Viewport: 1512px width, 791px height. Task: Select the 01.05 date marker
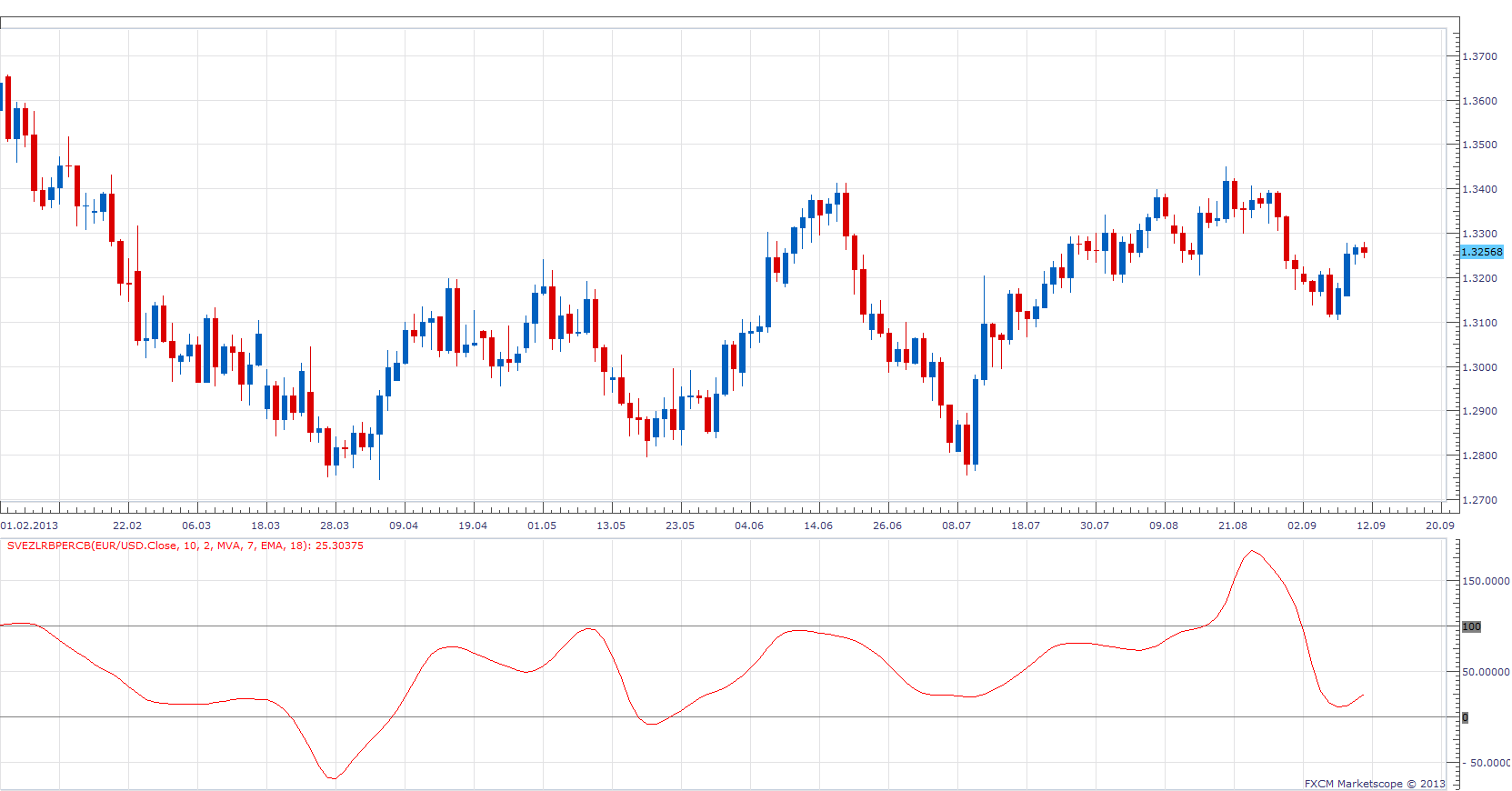(x=542, y=526)
